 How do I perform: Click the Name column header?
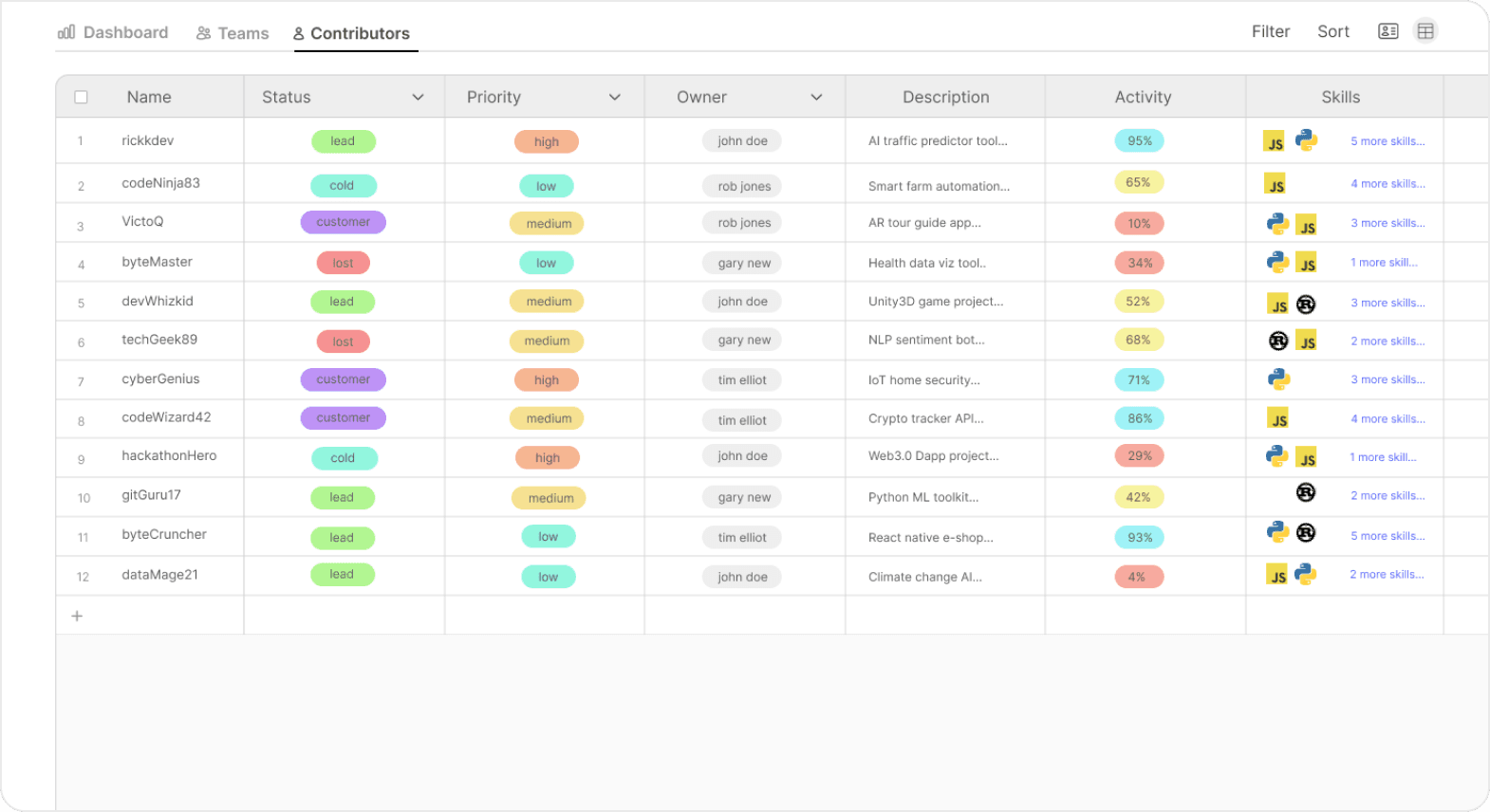click(149, 97)
